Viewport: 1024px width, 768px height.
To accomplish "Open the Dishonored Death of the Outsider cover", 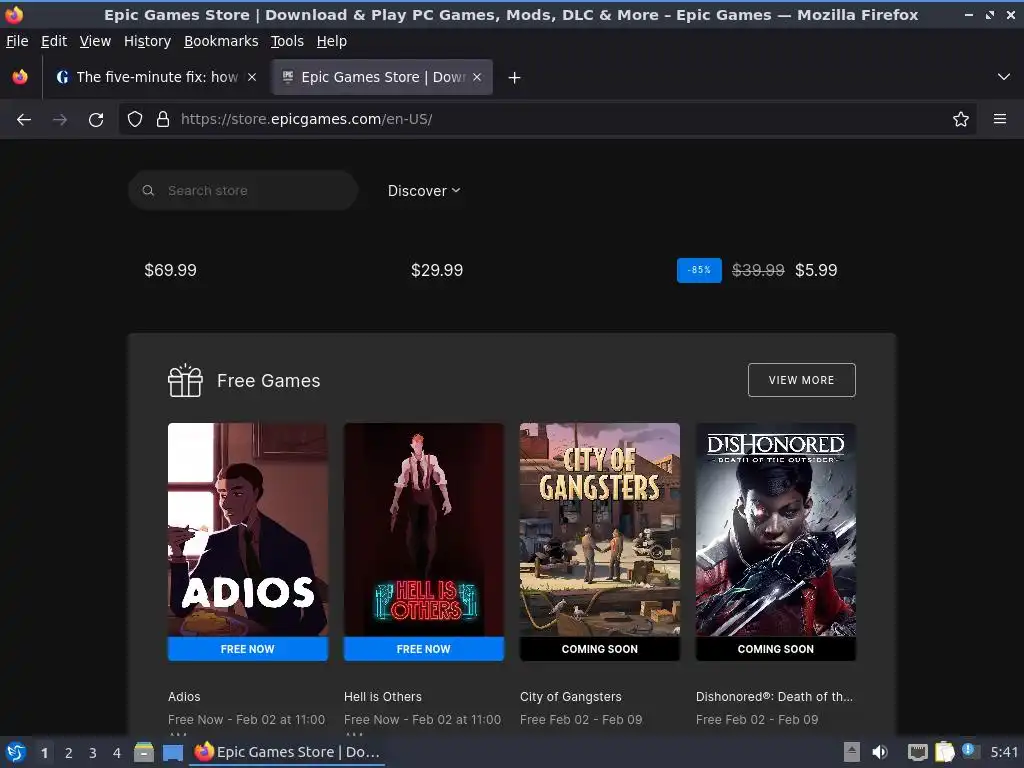I will [x=776, y=530].
